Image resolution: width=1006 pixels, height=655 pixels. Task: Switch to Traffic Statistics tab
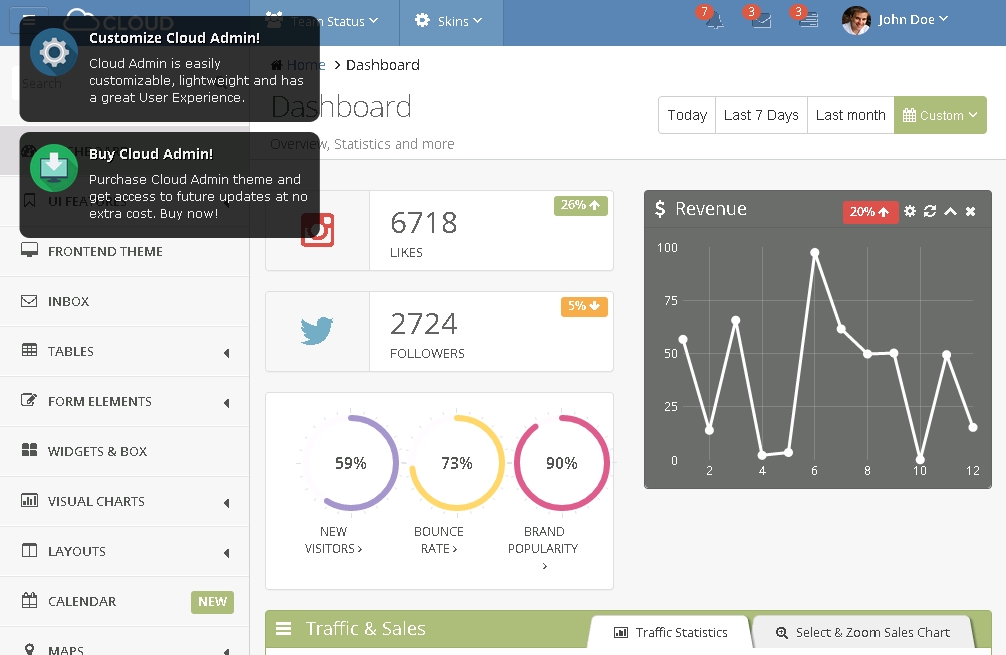[x=670, y=632]
